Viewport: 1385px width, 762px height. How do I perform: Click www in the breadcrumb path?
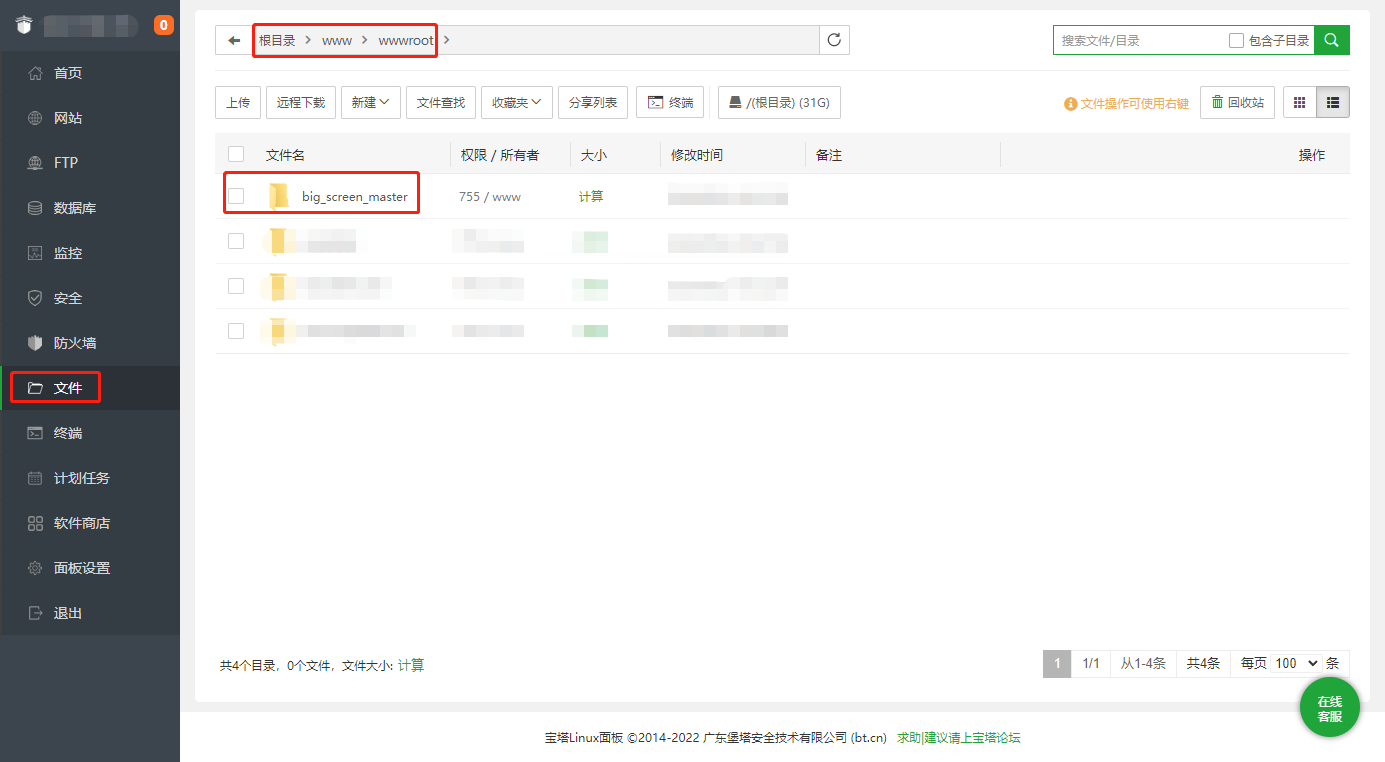(337, 40)
